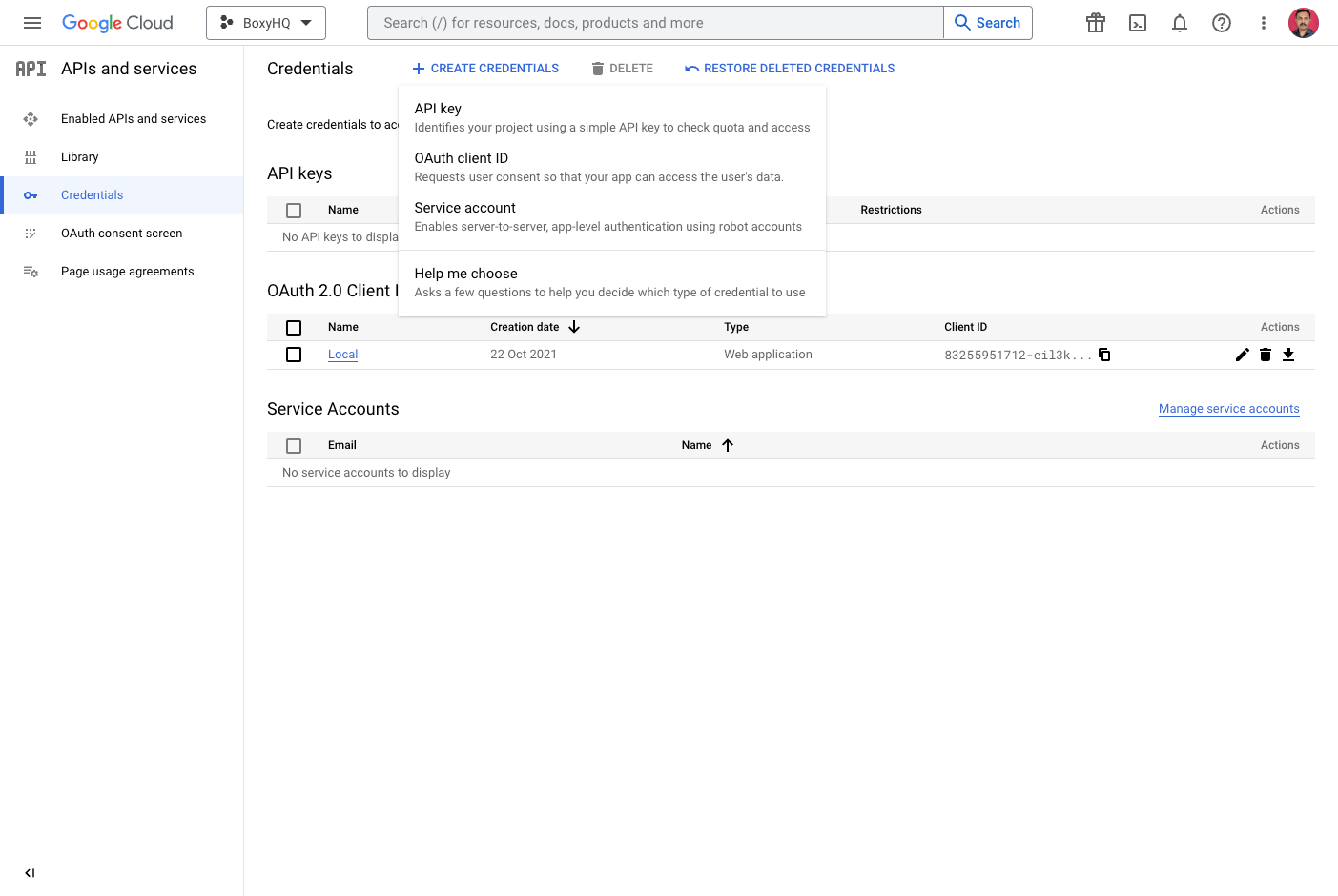Copy the Client ID with copy icon
The height and width of the screenshot is (896, 1338).
click(x=1103, y=354)
